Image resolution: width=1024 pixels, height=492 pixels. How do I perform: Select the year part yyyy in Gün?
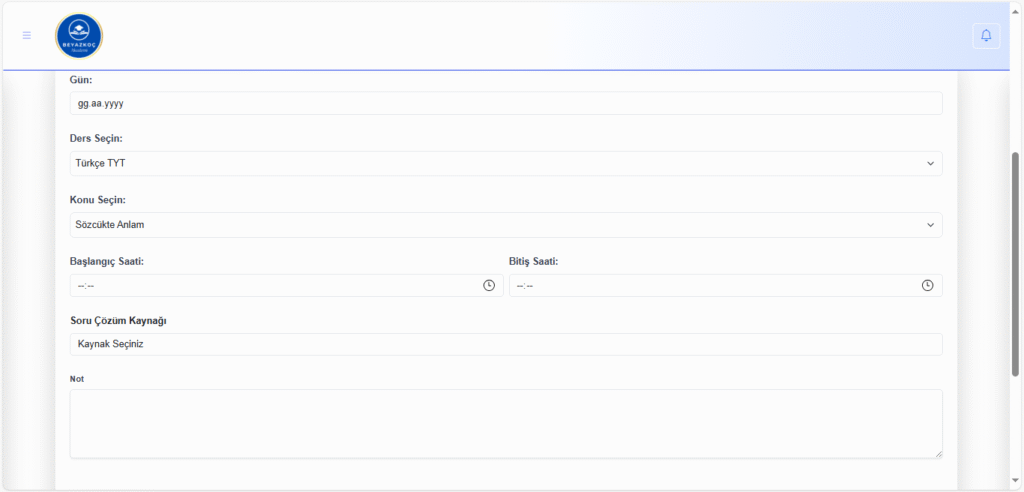112,103
